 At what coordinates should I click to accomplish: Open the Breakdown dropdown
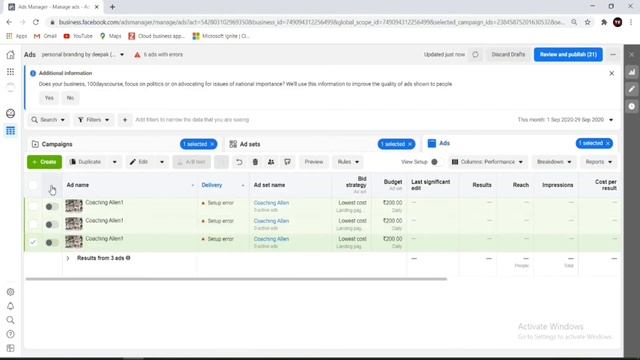pos(554,162)
